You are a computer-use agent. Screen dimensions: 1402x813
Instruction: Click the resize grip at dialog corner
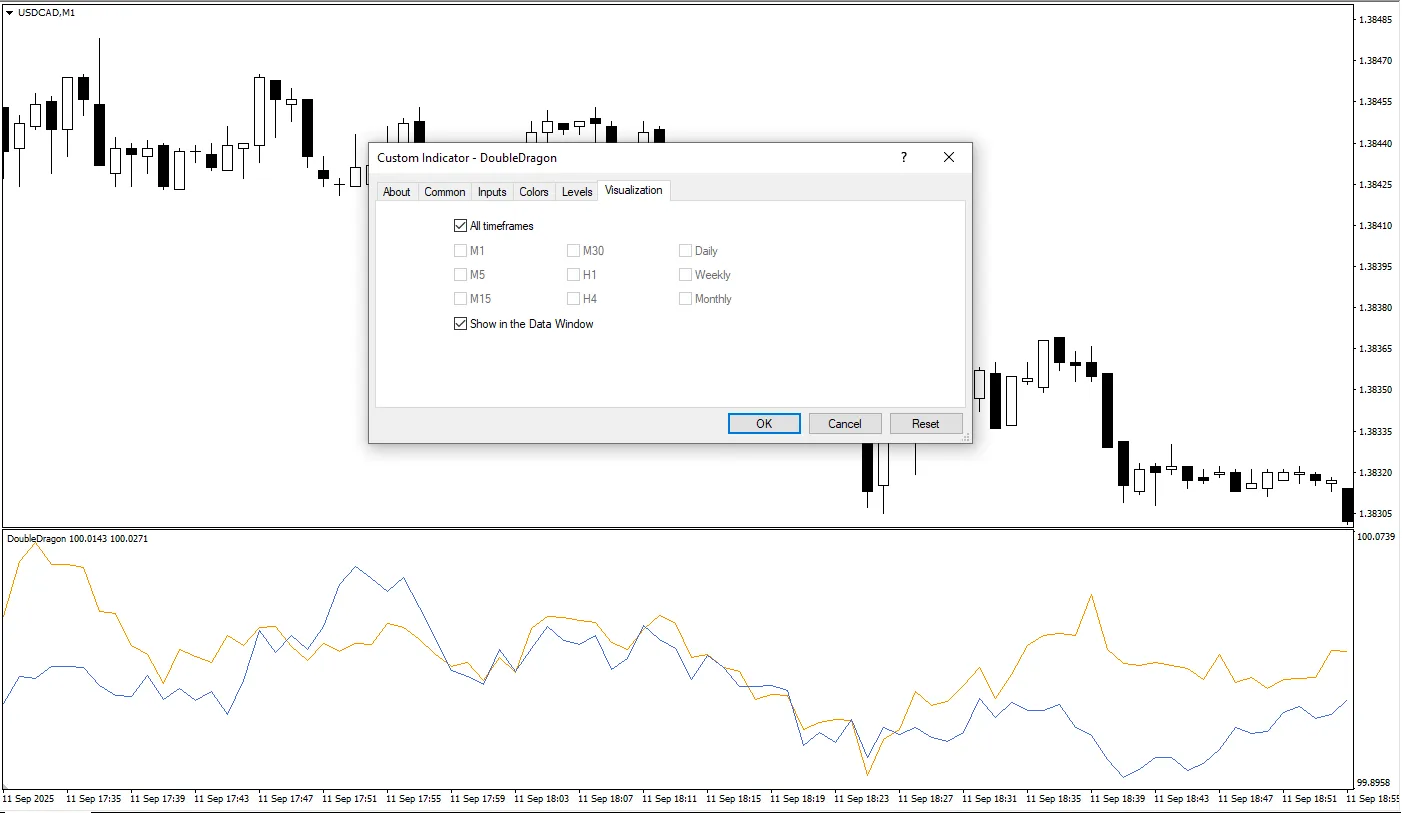click(966, 438)
